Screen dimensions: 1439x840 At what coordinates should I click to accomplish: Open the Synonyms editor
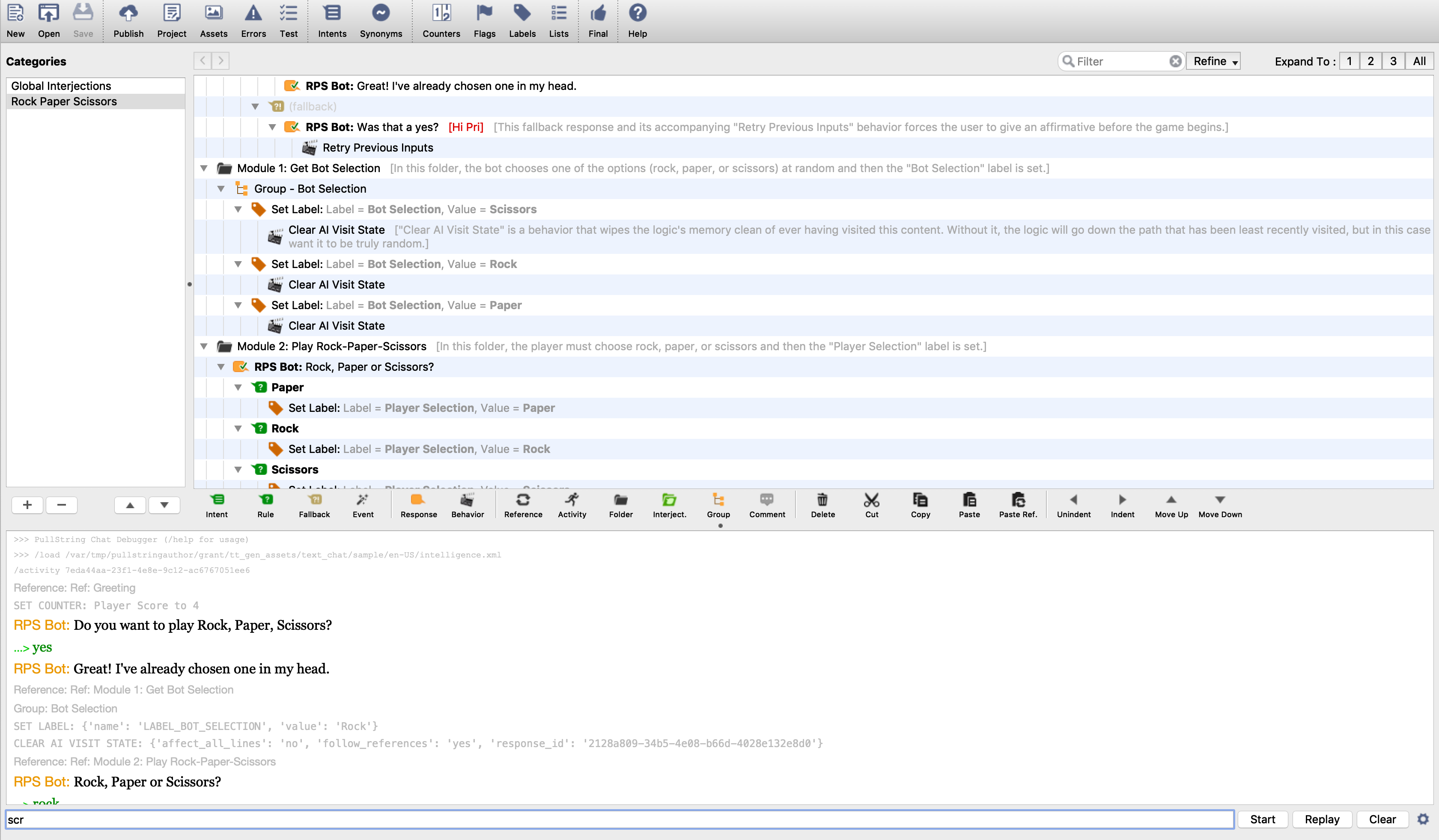380,21
